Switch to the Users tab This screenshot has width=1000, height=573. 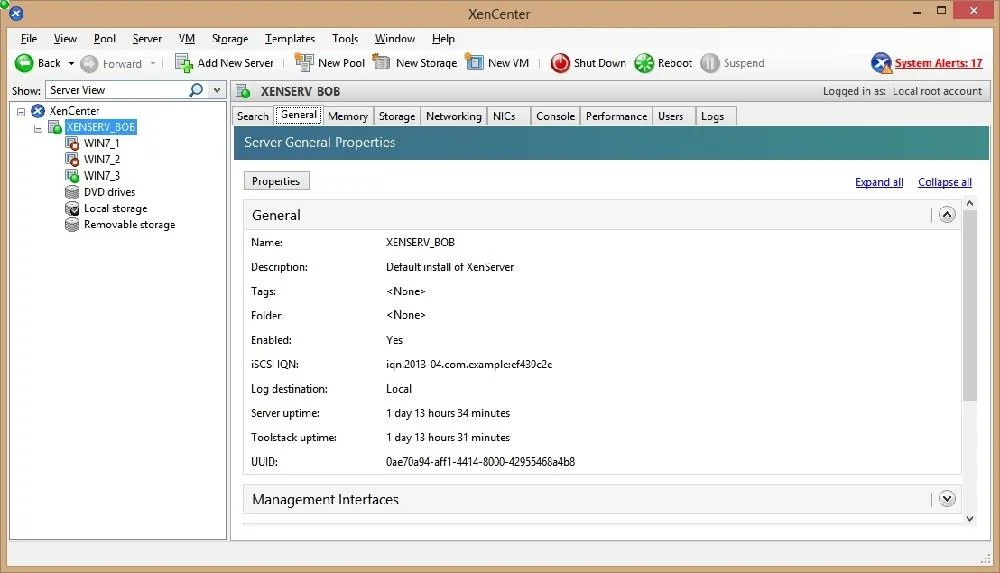tap(671, 116)
